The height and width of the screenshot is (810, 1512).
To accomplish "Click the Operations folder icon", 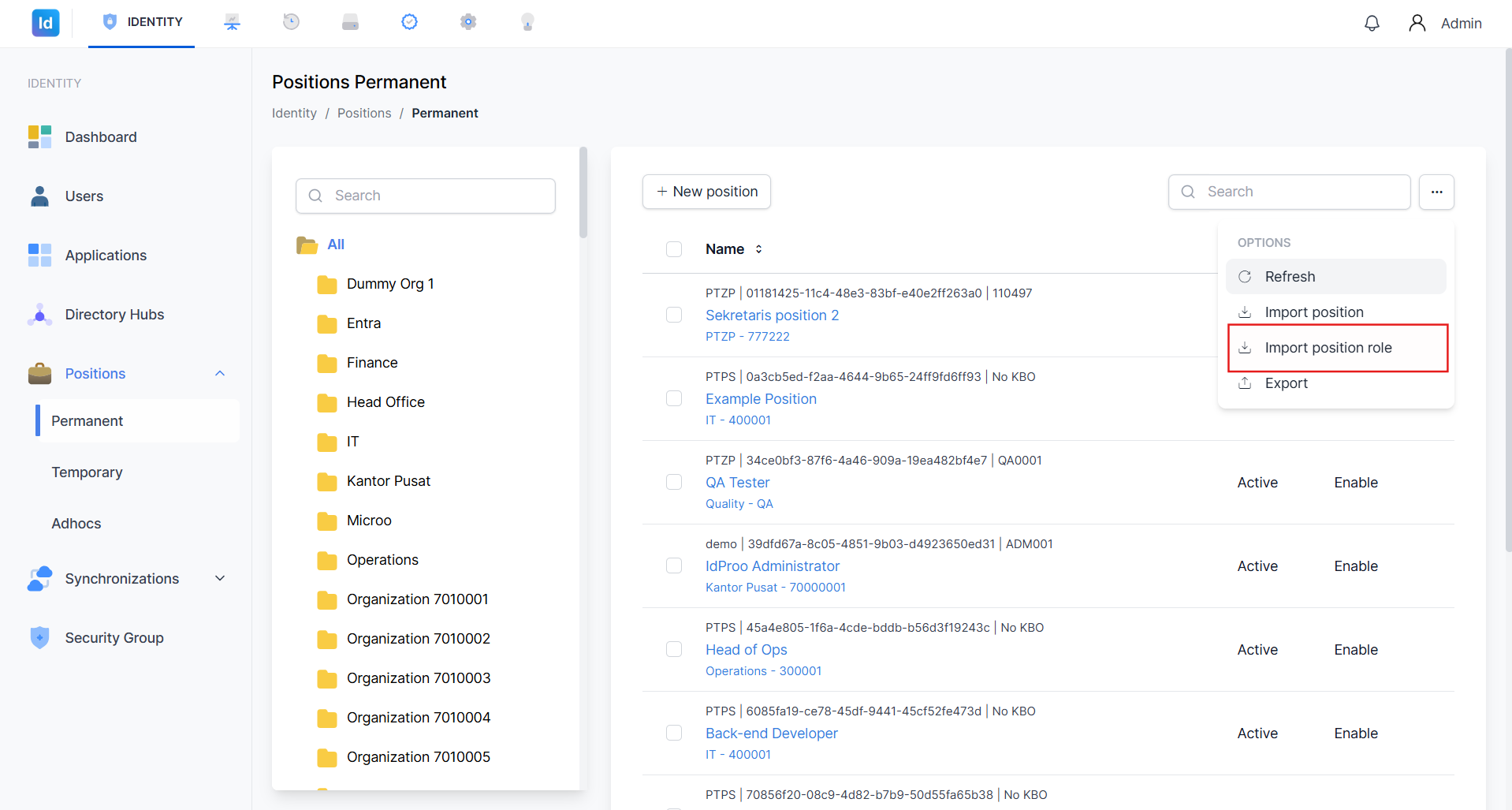I will point(327,561).
